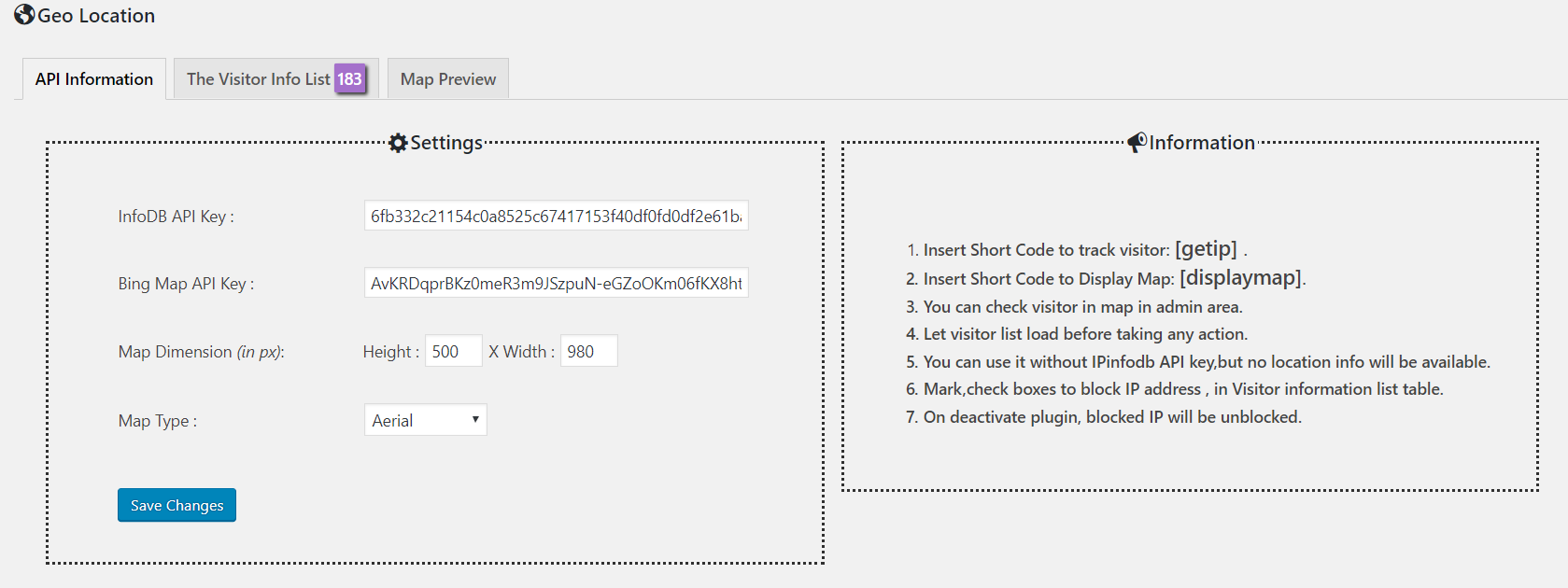The width and height of the screenshot is (1568, 588).
Task: Click the purple 183 visitor count badge
Action: tap(349, 79)
